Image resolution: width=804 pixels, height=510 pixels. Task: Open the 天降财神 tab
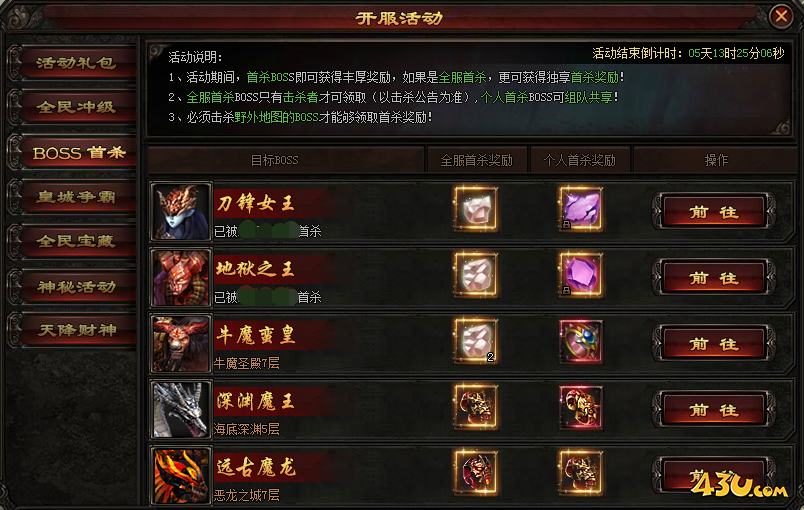point(74,330)
